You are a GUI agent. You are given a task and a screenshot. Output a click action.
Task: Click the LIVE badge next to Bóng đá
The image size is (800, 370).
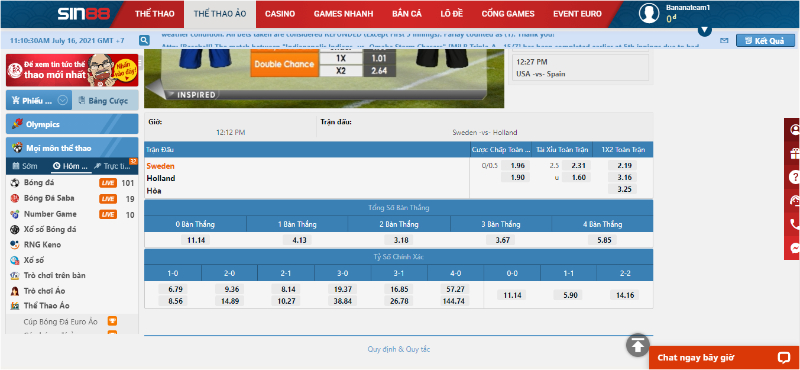(108, 183)
